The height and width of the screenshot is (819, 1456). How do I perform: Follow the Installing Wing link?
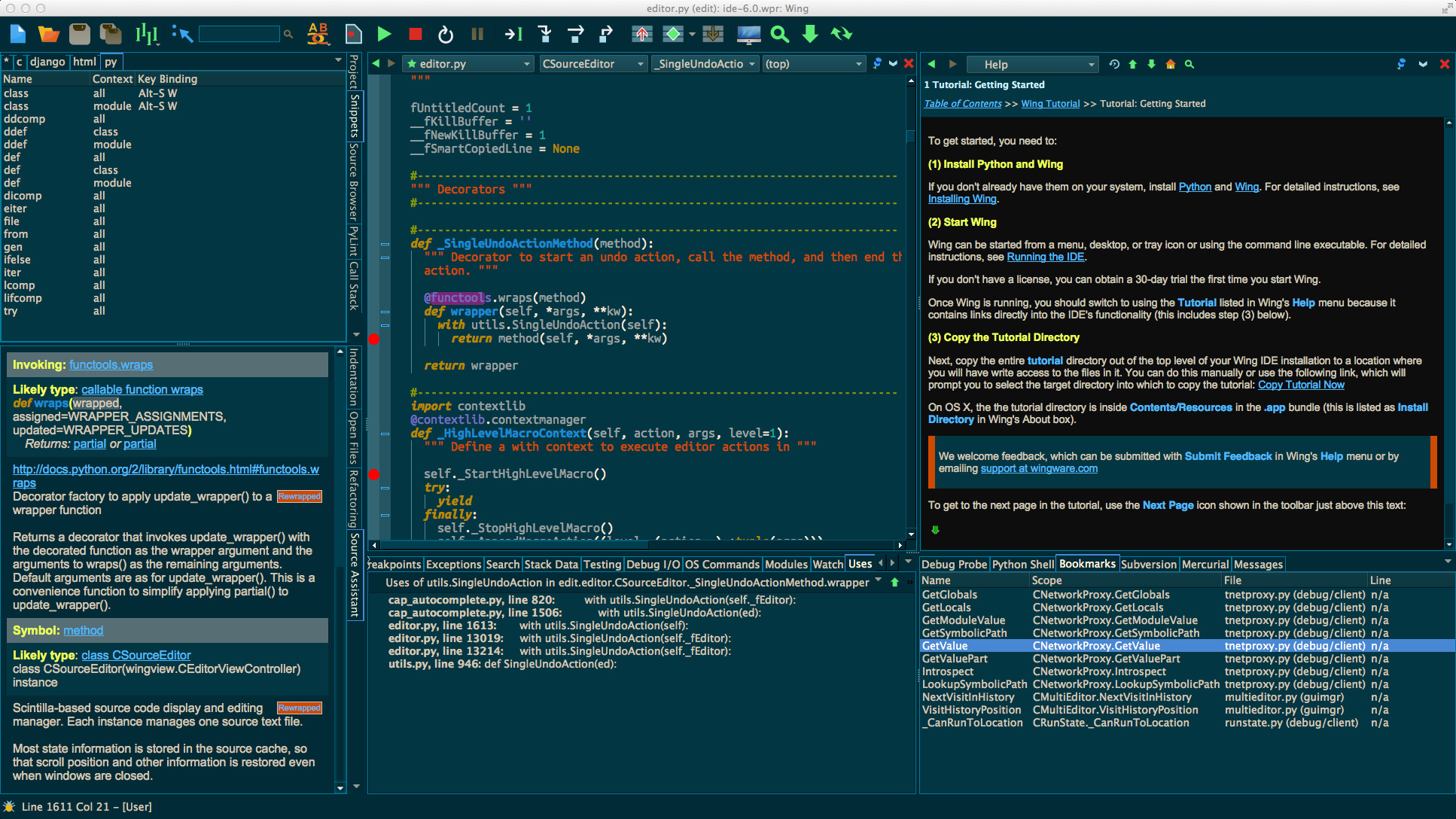tap(961, 199)
